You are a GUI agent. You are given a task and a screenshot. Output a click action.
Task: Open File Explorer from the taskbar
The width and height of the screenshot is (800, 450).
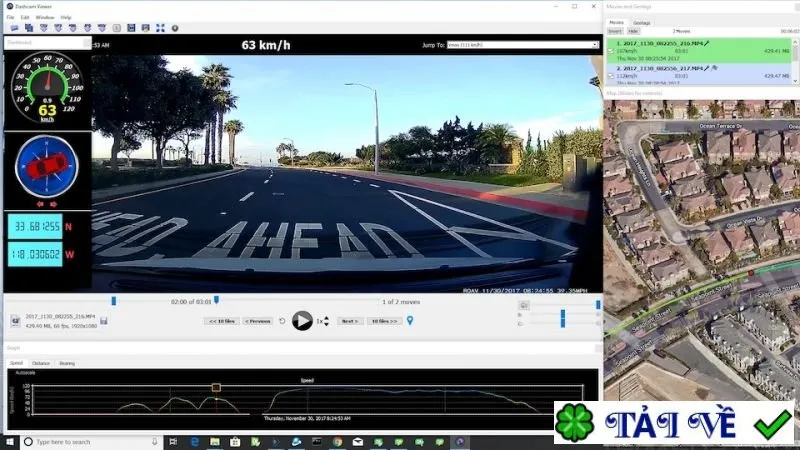215,442
